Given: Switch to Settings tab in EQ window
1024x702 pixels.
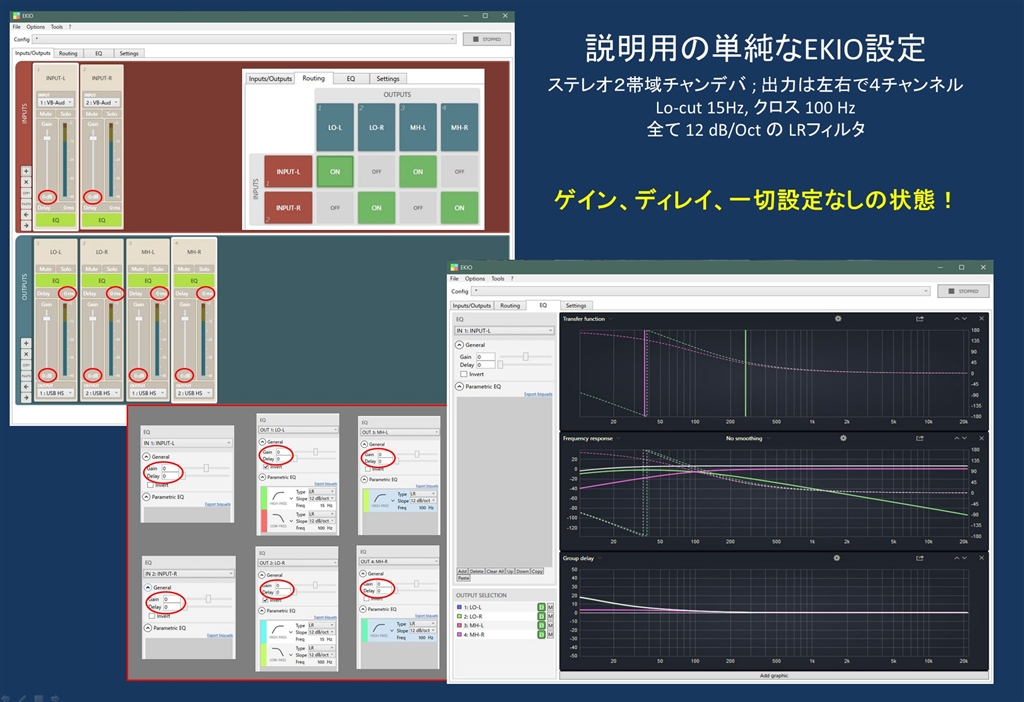Looking at the screenshot, I should 576,306.
